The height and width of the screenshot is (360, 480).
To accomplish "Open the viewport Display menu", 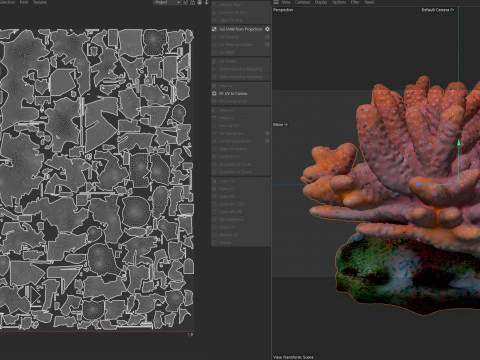I will click(321, 2).
